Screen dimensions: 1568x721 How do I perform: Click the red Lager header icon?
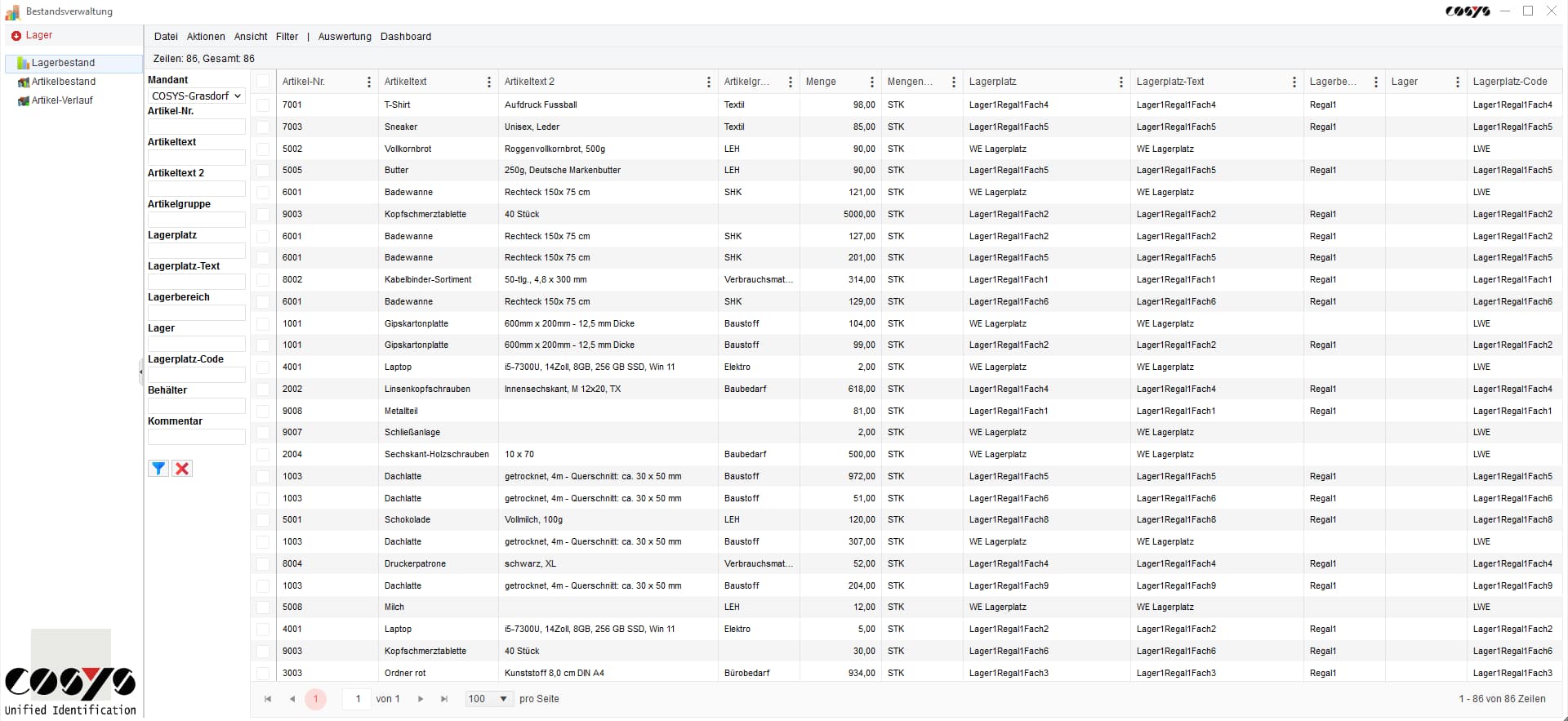click(16, 36)
